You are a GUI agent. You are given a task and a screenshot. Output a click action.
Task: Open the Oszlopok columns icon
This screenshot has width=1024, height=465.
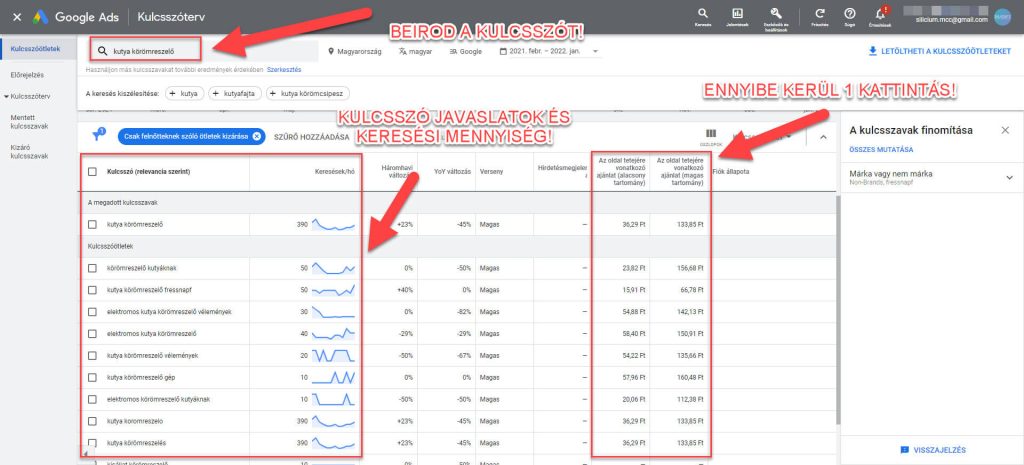[711, 133]
